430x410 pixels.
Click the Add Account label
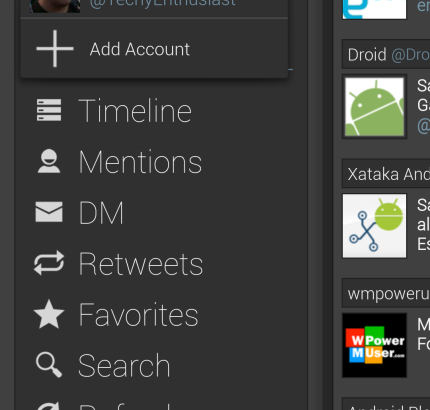tap(140, 49)
